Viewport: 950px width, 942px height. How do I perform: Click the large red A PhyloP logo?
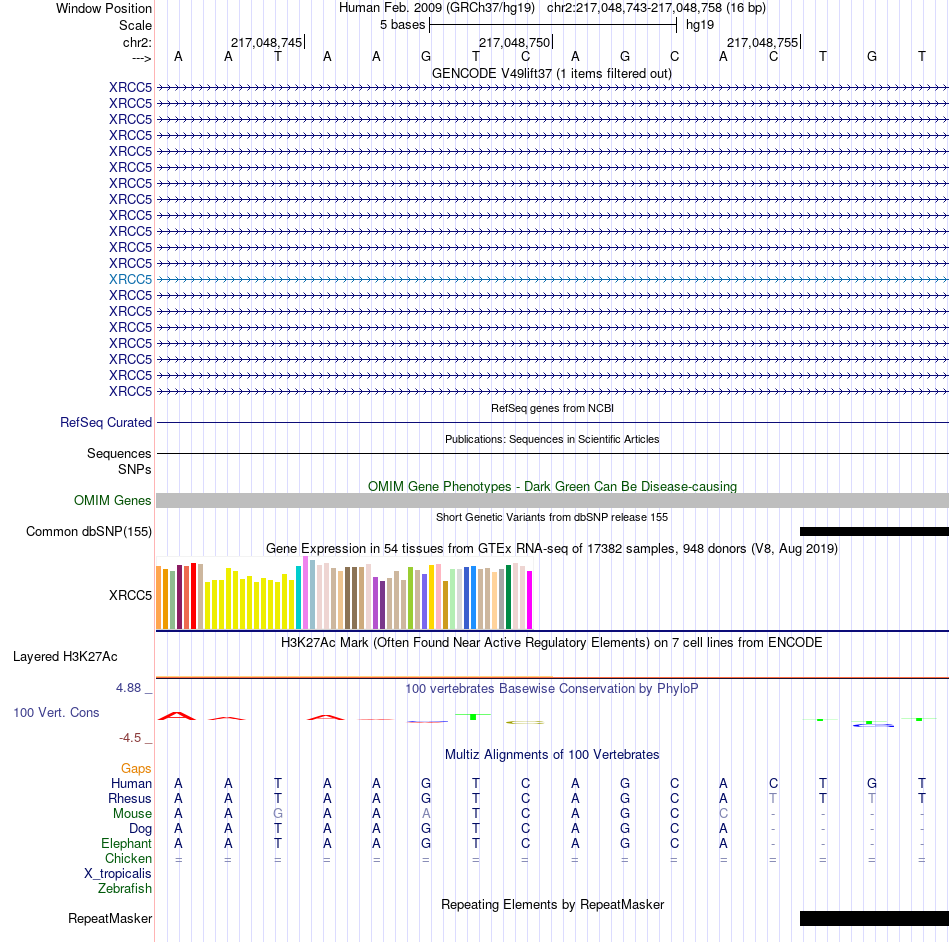click(177, 716)
